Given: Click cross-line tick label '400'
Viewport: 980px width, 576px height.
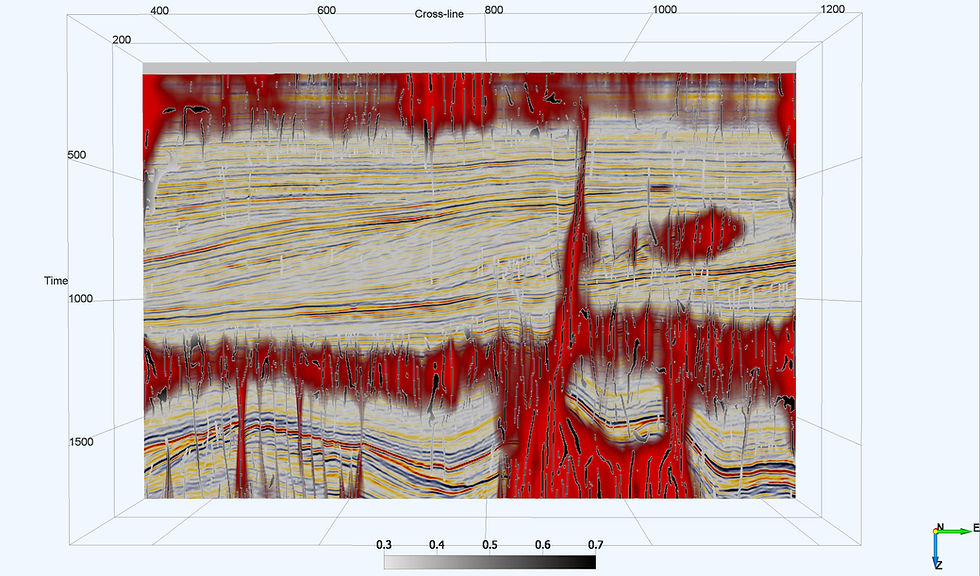Looking at the screenshot, I should (159, 11).
